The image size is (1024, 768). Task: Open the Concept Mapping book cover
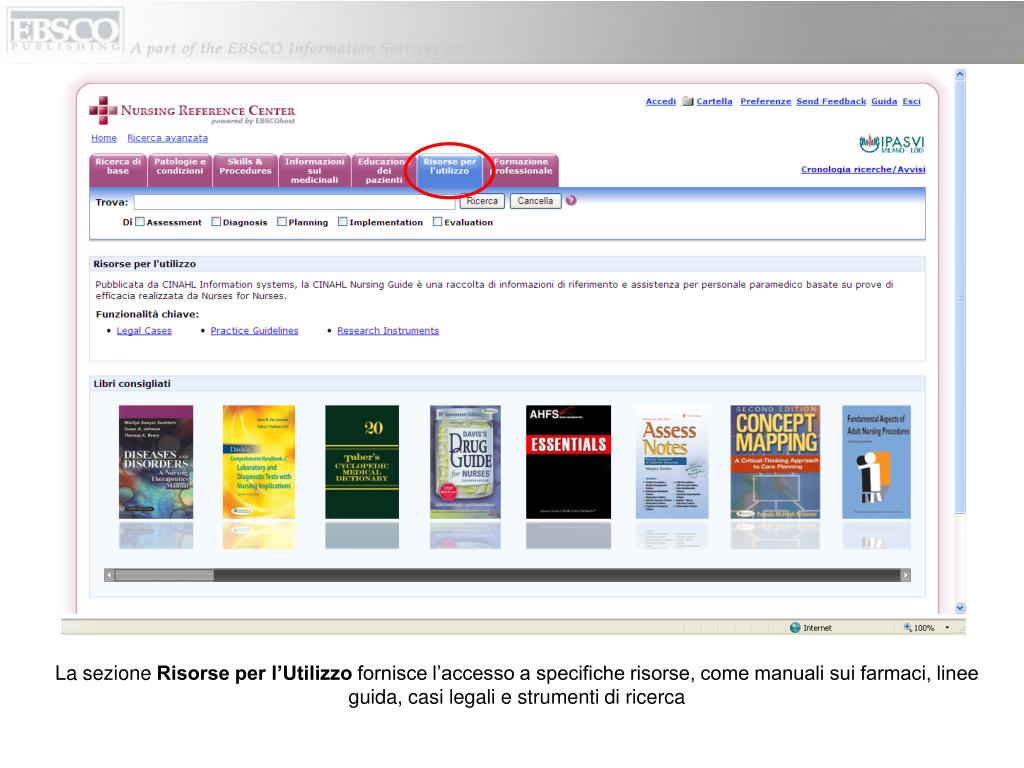click(775, 462)
